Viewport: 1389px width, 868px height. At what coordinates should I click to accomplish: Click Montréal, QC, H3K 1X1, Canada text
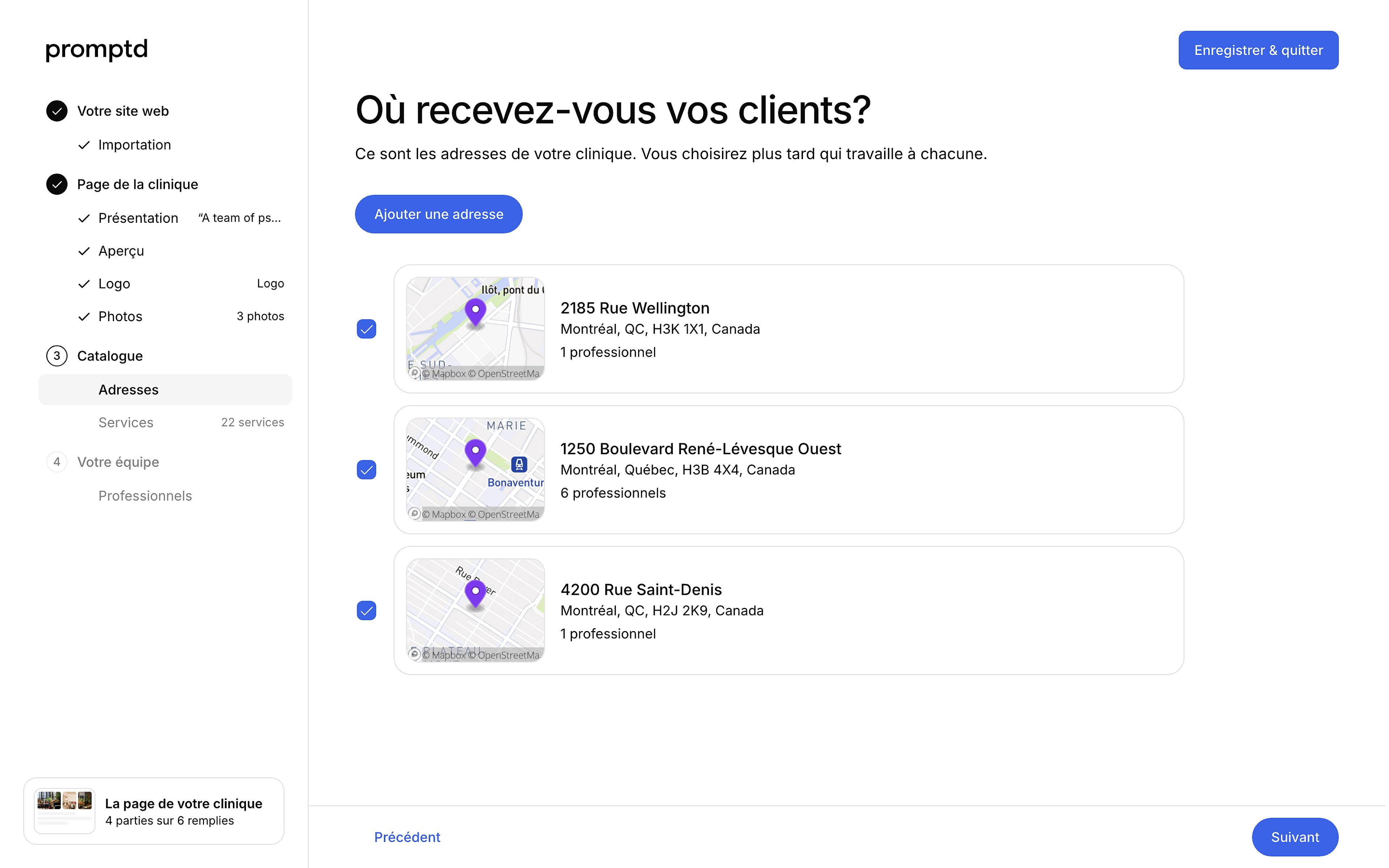click(x=660, y=329)
